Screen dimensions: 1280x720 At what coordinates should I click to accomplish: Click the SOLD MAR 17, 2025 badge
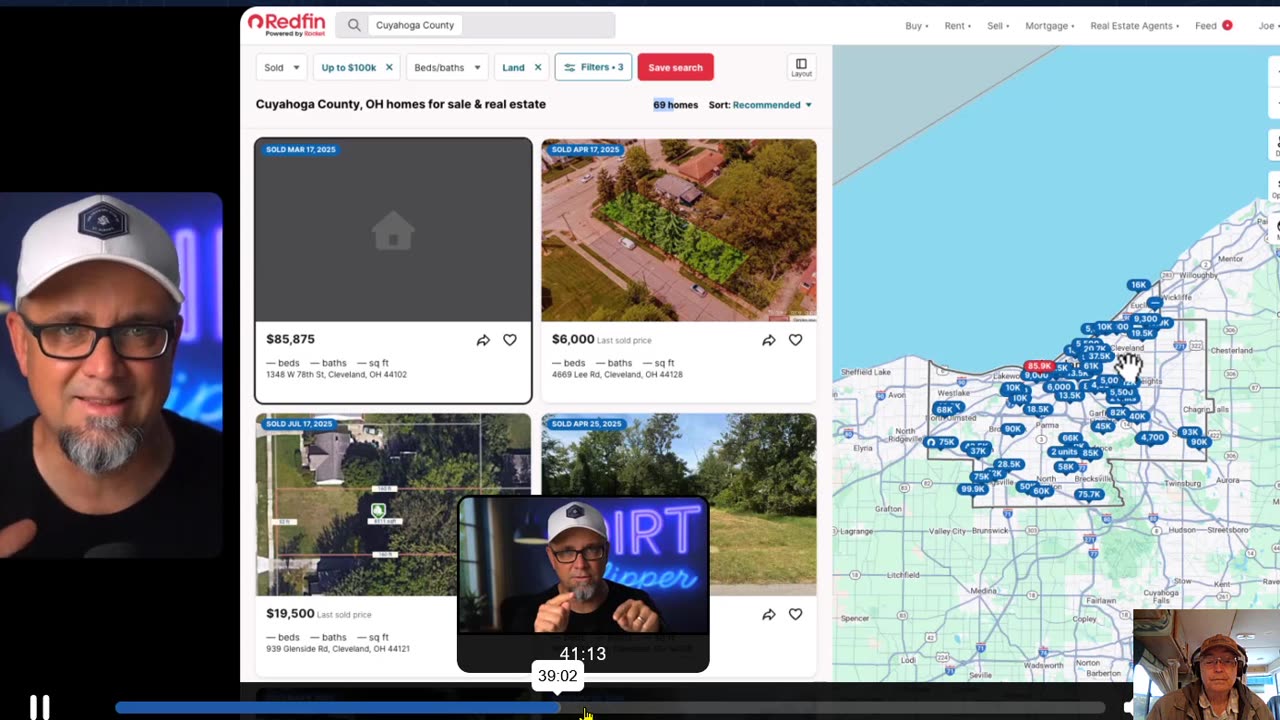[x=300, y=149]
